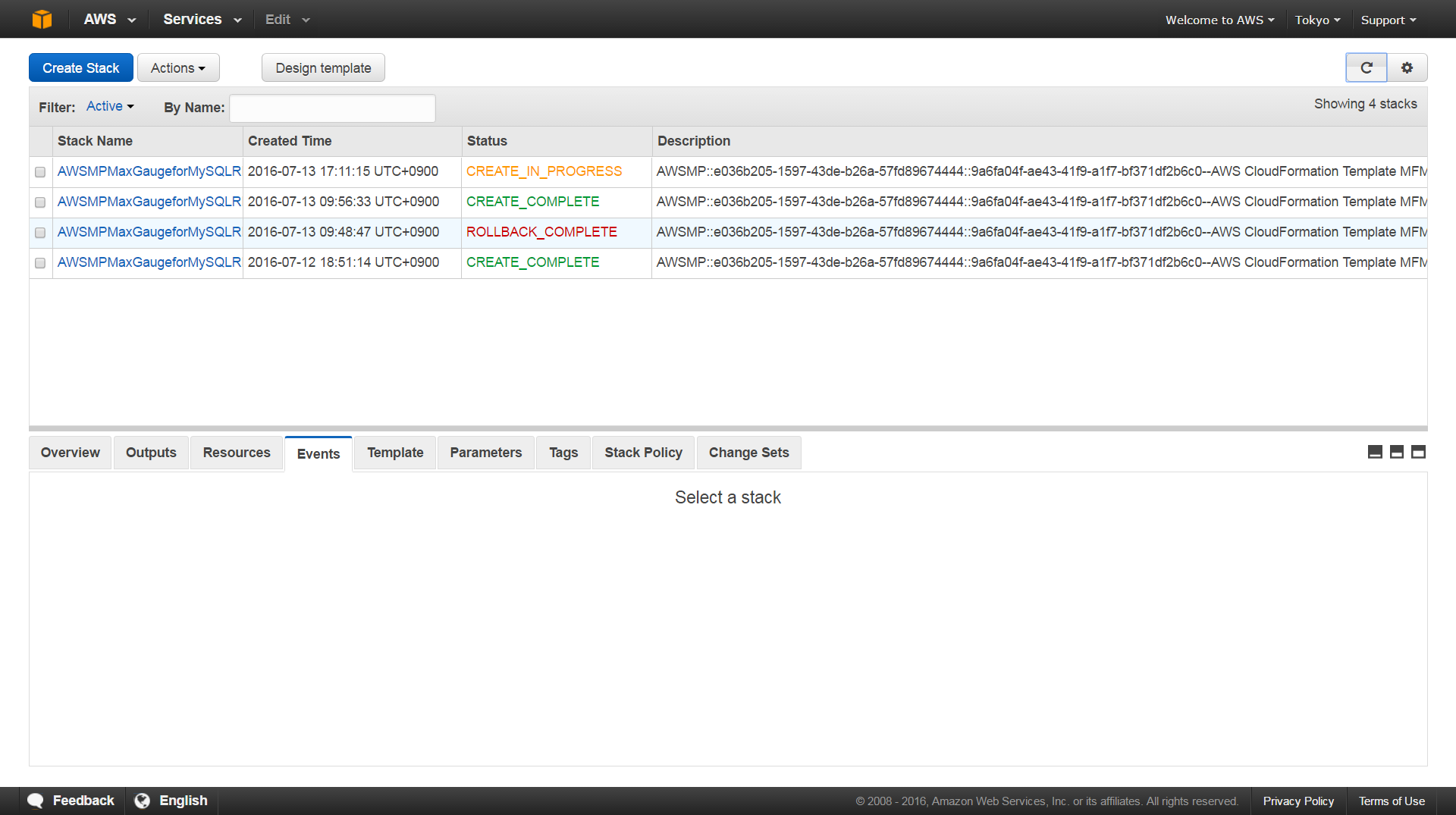Screen dimensions: 1456x815
Task: Open the settings gear icon
Action: click(x=1407, y=67)
